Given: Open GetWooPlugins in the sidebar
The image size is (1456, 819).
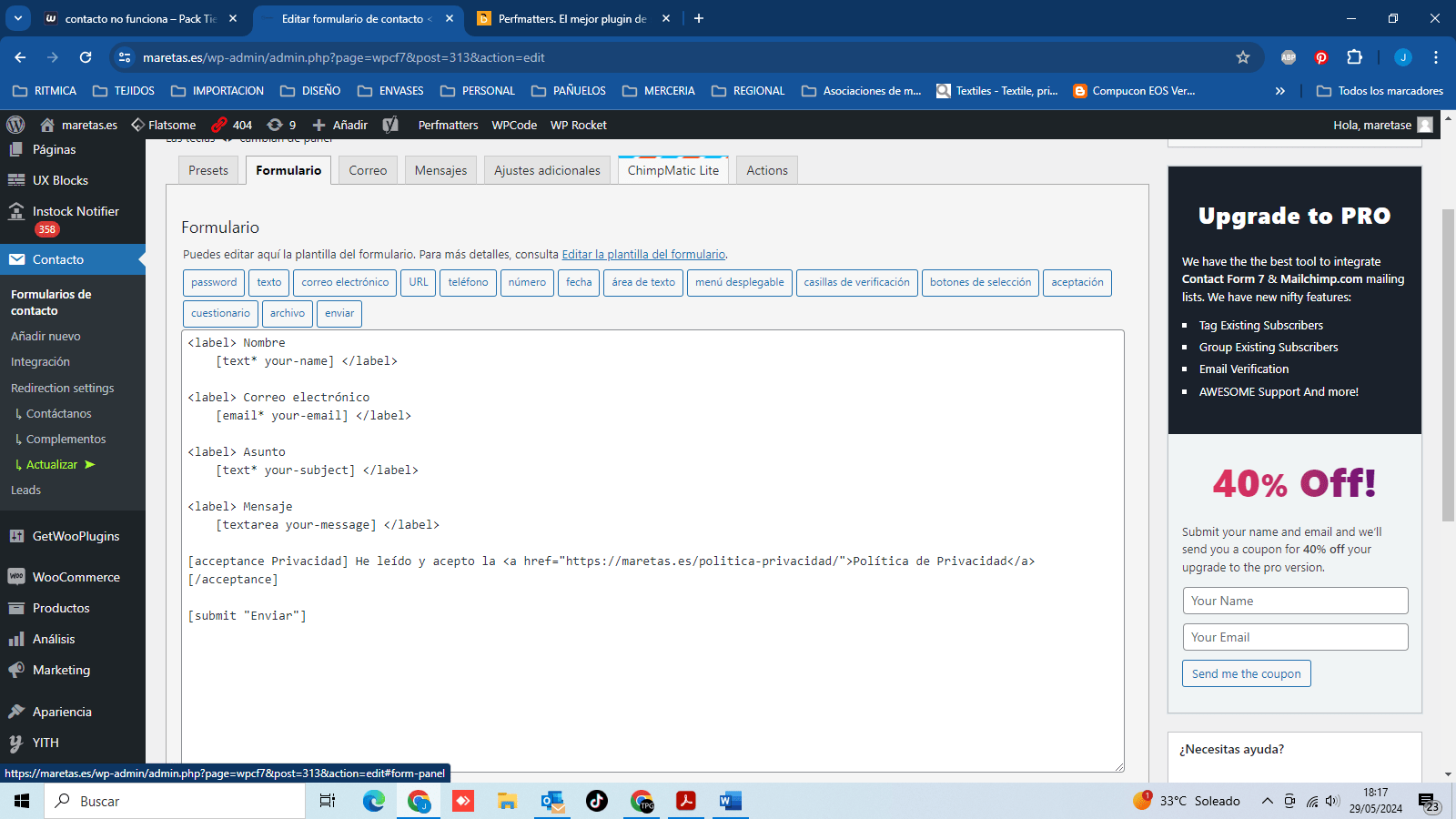Looking at the screenshot, I should (76, 536).
